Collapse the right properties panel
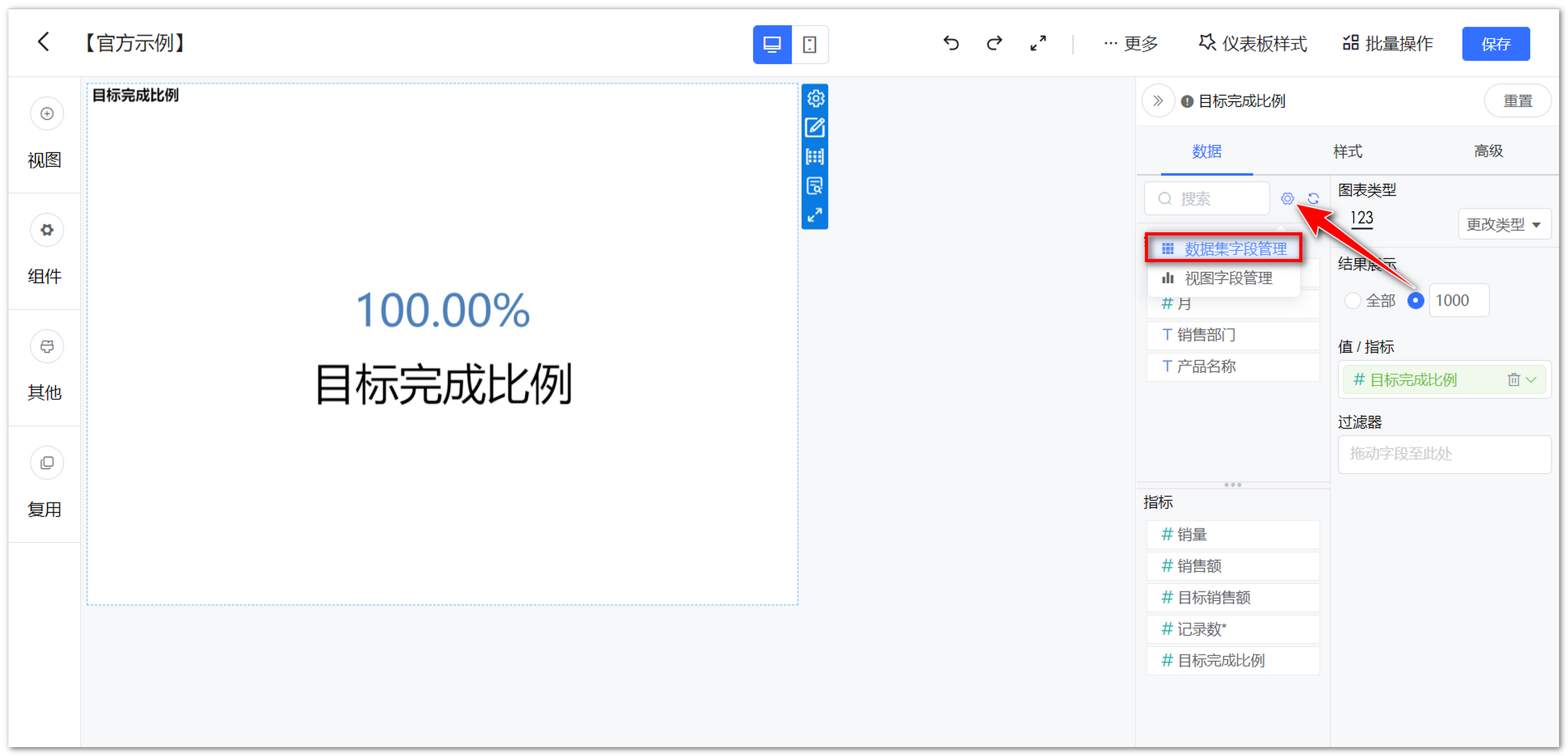 click(1158, 101)
